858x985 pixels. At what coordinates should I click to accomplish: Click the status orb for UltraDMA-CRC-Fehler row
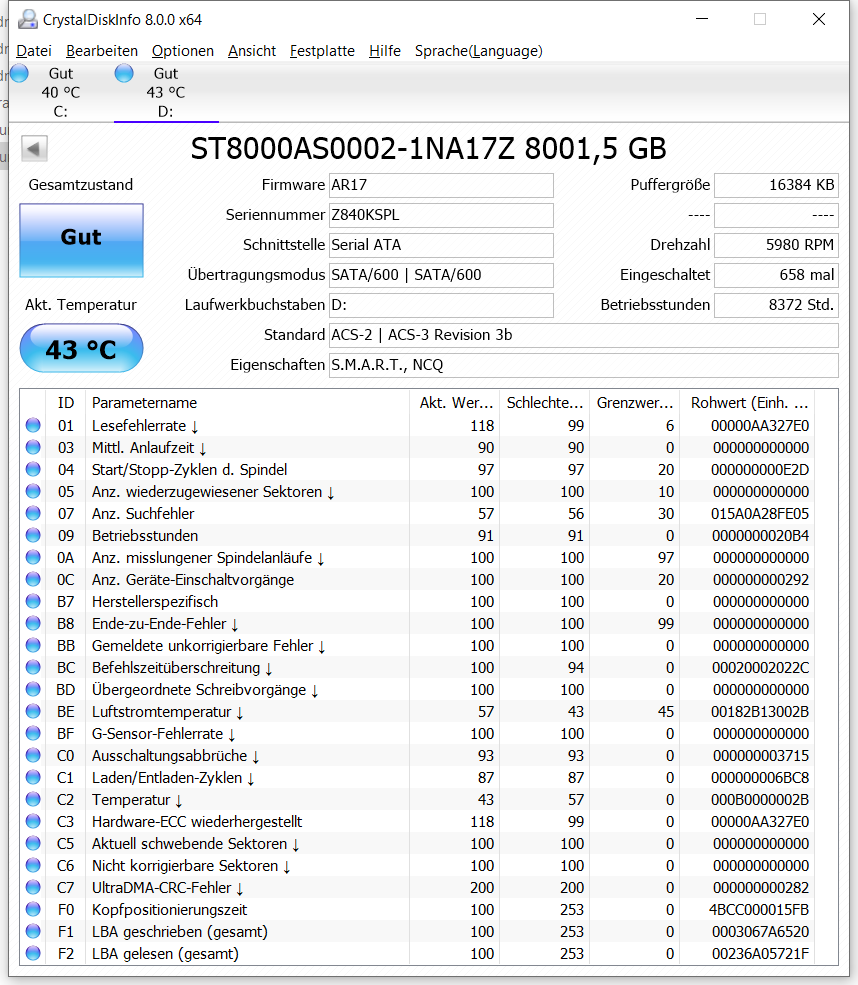tap(33, 888)
